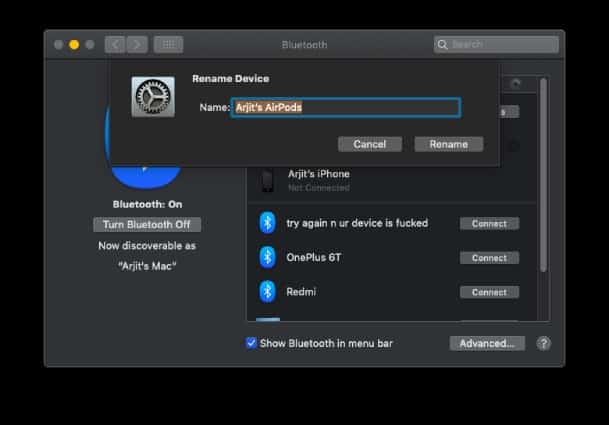Select the Arjit's iPhone row text
609x425 pixels.
point(319,174)
